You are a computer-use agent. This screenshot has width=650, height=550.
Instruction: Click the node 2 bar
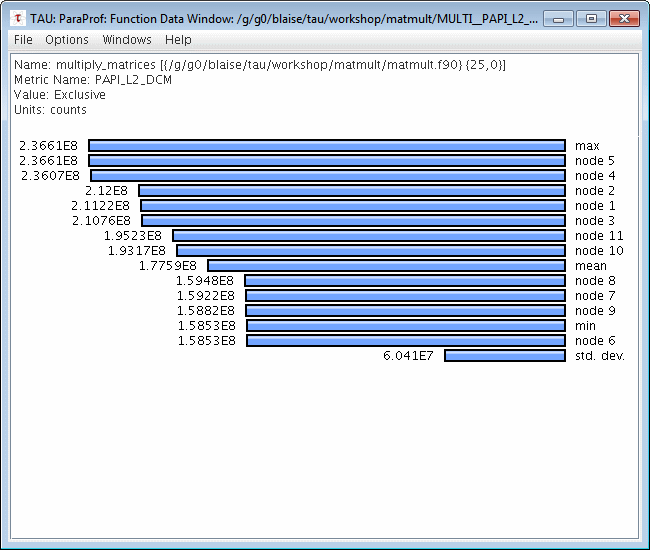pos(352,191)
